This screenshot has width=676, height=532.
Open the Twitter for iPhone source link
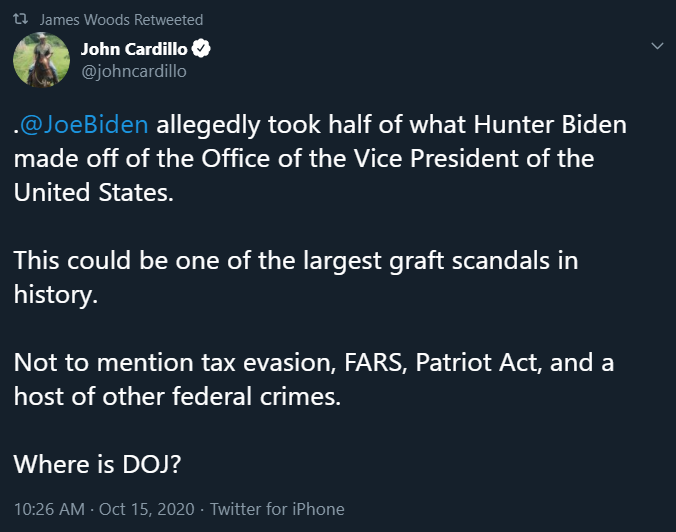(277, 509)
